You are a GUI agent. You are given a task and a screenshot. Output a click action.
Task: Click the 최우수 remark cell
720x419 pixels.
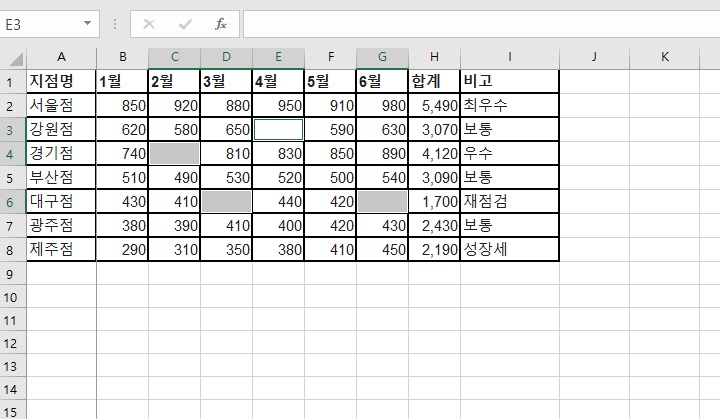[510, 106]
